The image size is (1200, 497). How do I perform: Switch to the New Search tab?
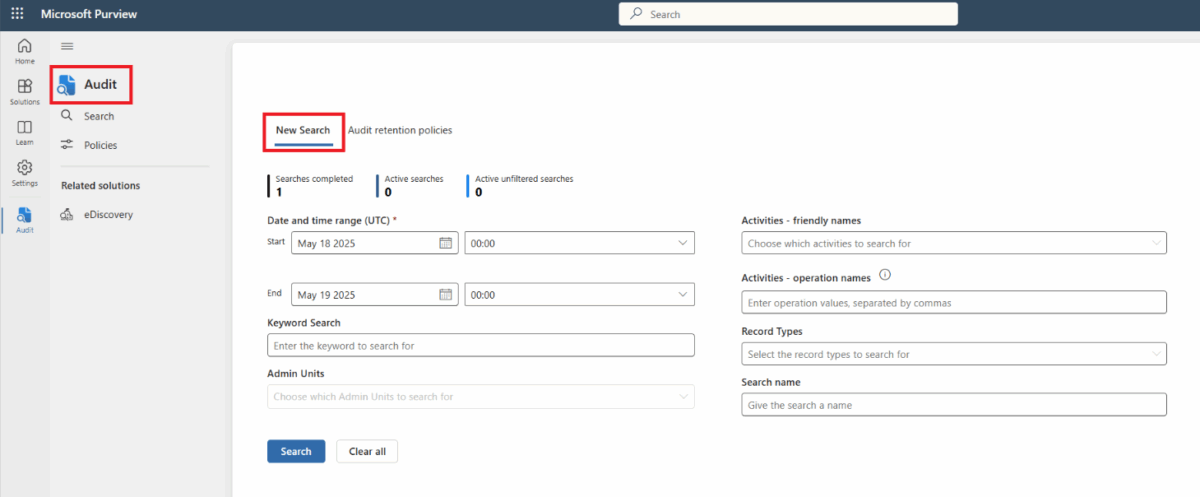pos(303,131)
